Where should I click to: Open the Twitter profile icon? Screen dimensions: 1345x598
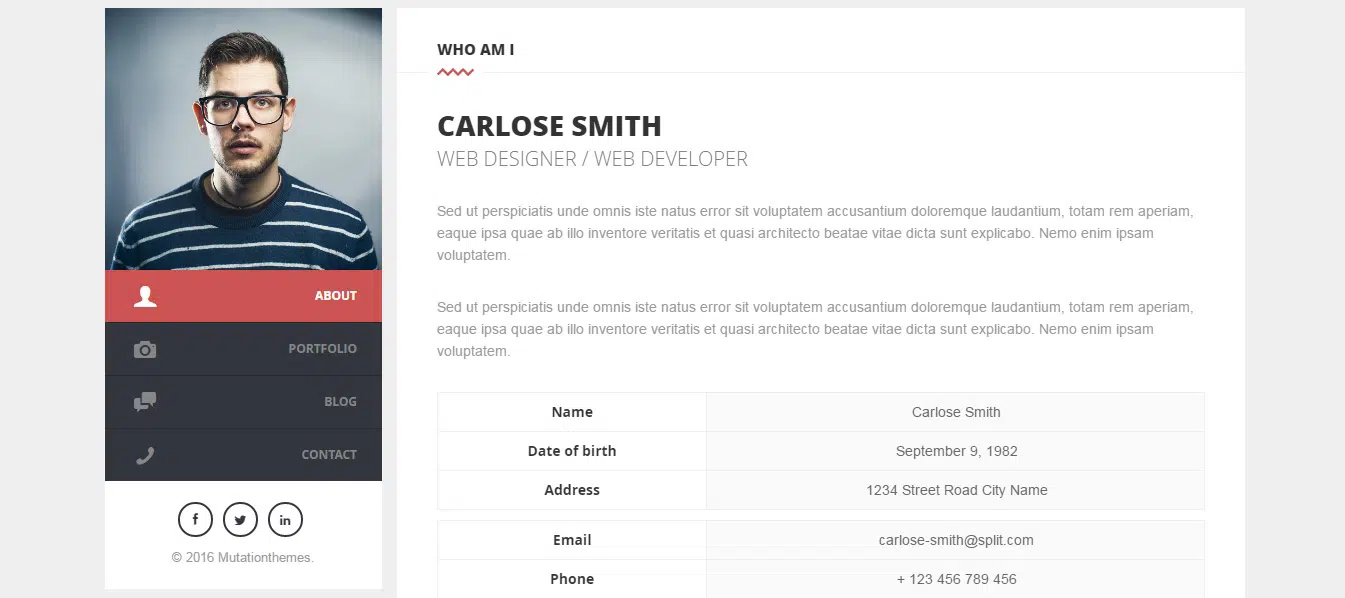(240, 520)
